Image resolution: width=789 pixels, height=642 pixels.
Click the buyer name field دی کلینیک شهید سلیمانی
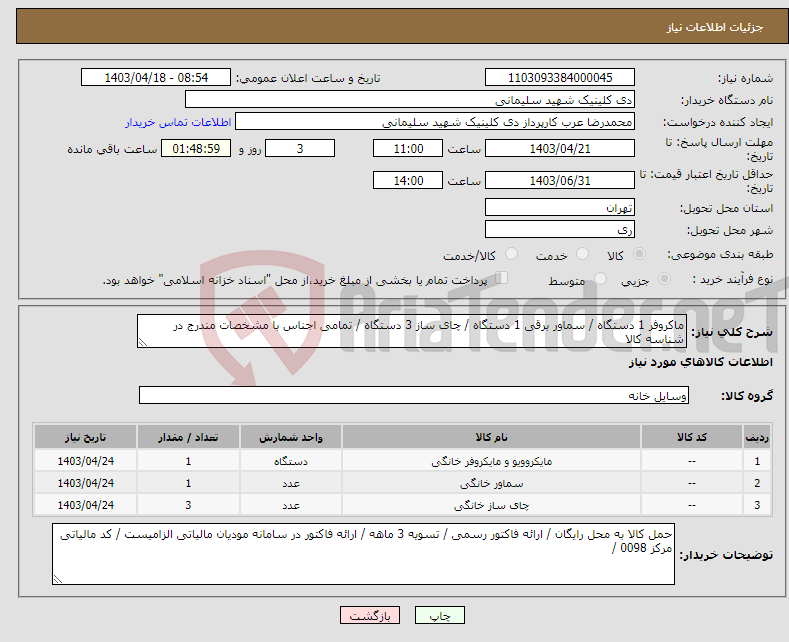click(x=410, y=100)
